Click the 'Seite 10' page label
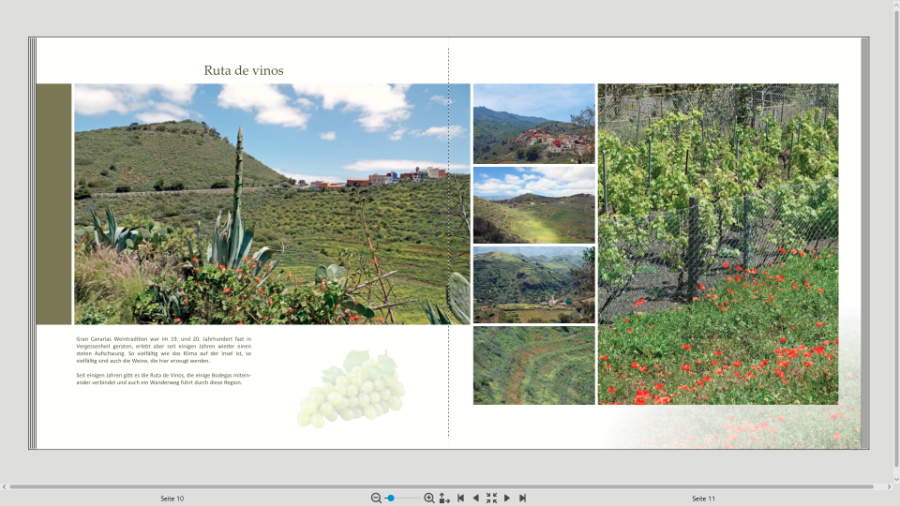The image size is (900, 506). pyautogui.click(x=172, y=499)
